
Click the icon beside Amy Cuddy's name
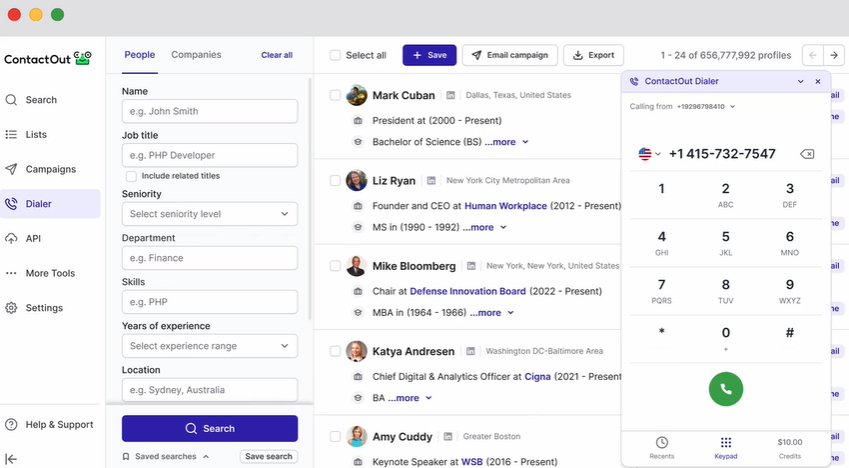point(448,437)
